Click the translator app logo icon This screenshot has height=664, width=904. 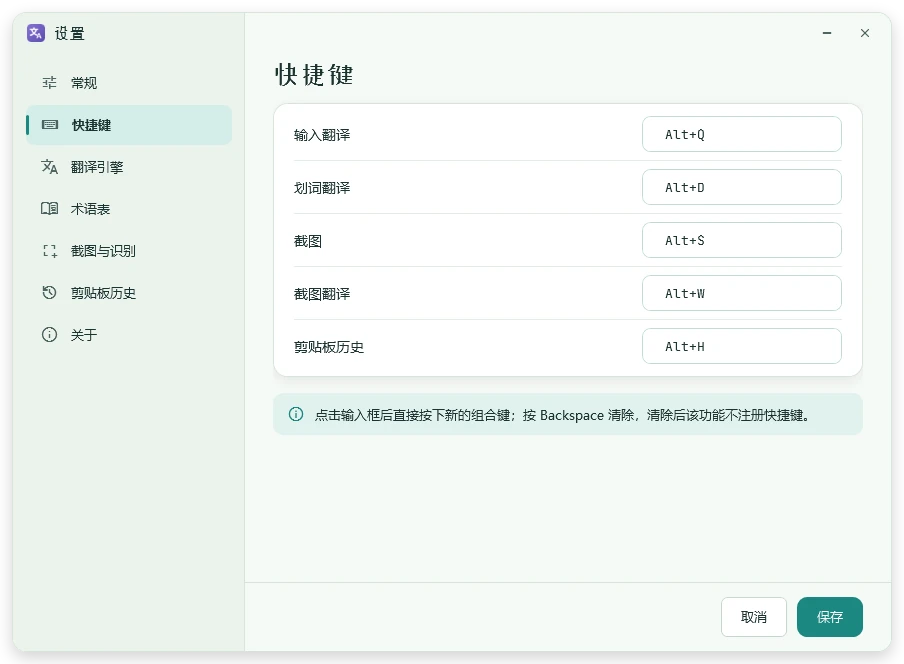coord(36,33)
